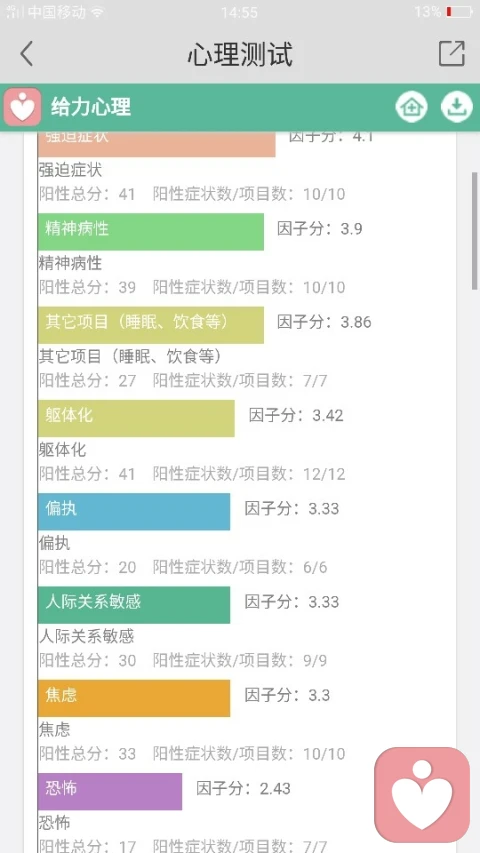Tap the back arrow in header
The height and width of the screenshot is (853, 480).
coord(26,54)
